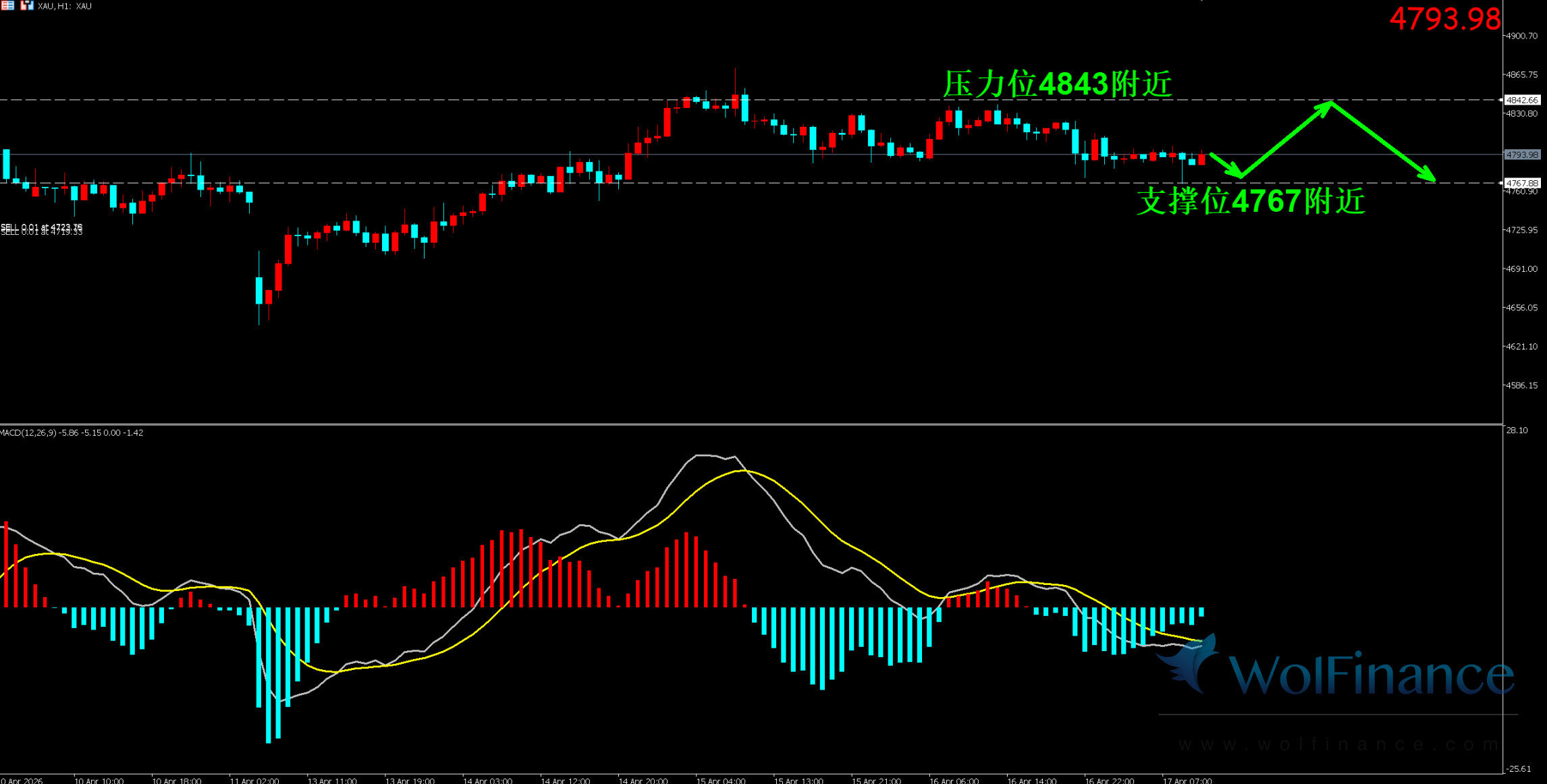Click the yellow MACD signal line peak
The width and height of the screenshot is (1547, 784).
tap(742, 470)
